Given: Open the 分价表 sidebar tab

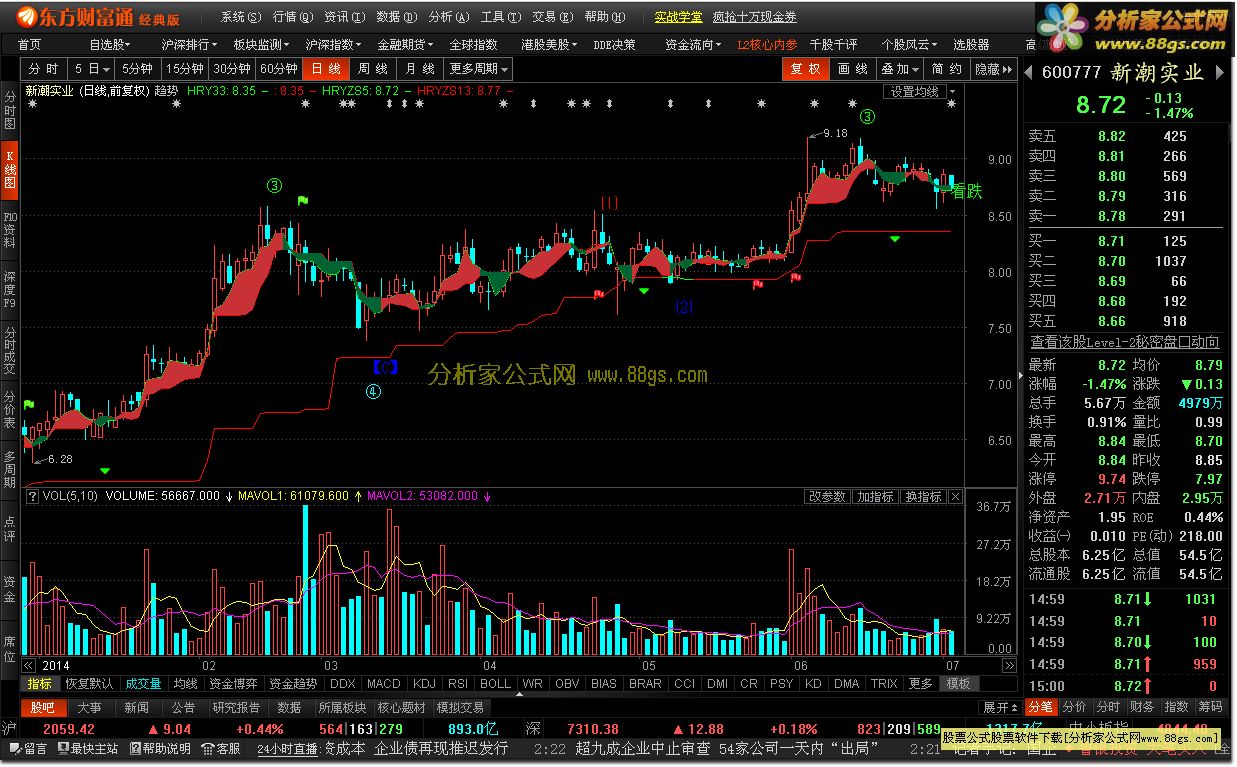Looking at the screenshot, I should click(x=10, y=410).
